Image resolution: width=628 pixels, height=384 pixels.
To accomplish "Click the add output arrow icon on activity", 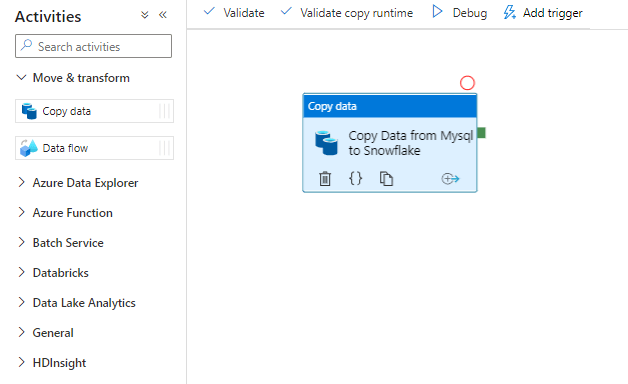I will (450, 179).
